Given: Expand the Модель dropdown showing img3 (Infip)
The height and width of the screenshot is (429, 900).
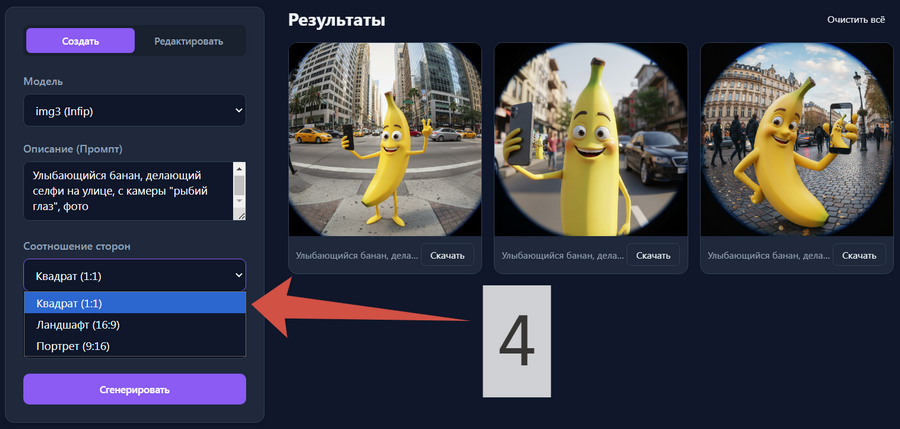Looking at the screenshot, I should (x=134, y=111).
